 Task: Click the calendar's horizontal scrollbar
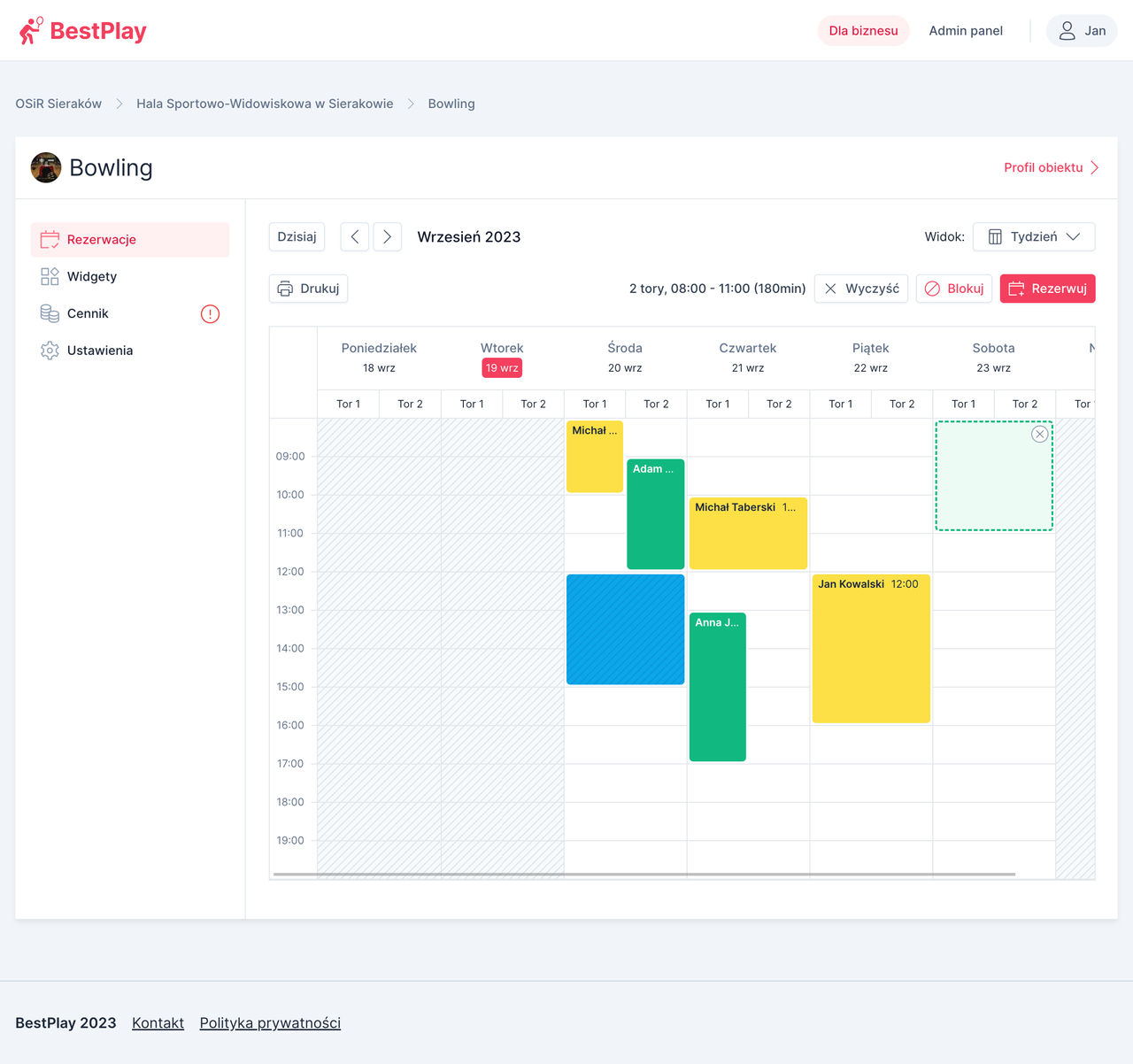pyautogui.click(x=644, y=875)
